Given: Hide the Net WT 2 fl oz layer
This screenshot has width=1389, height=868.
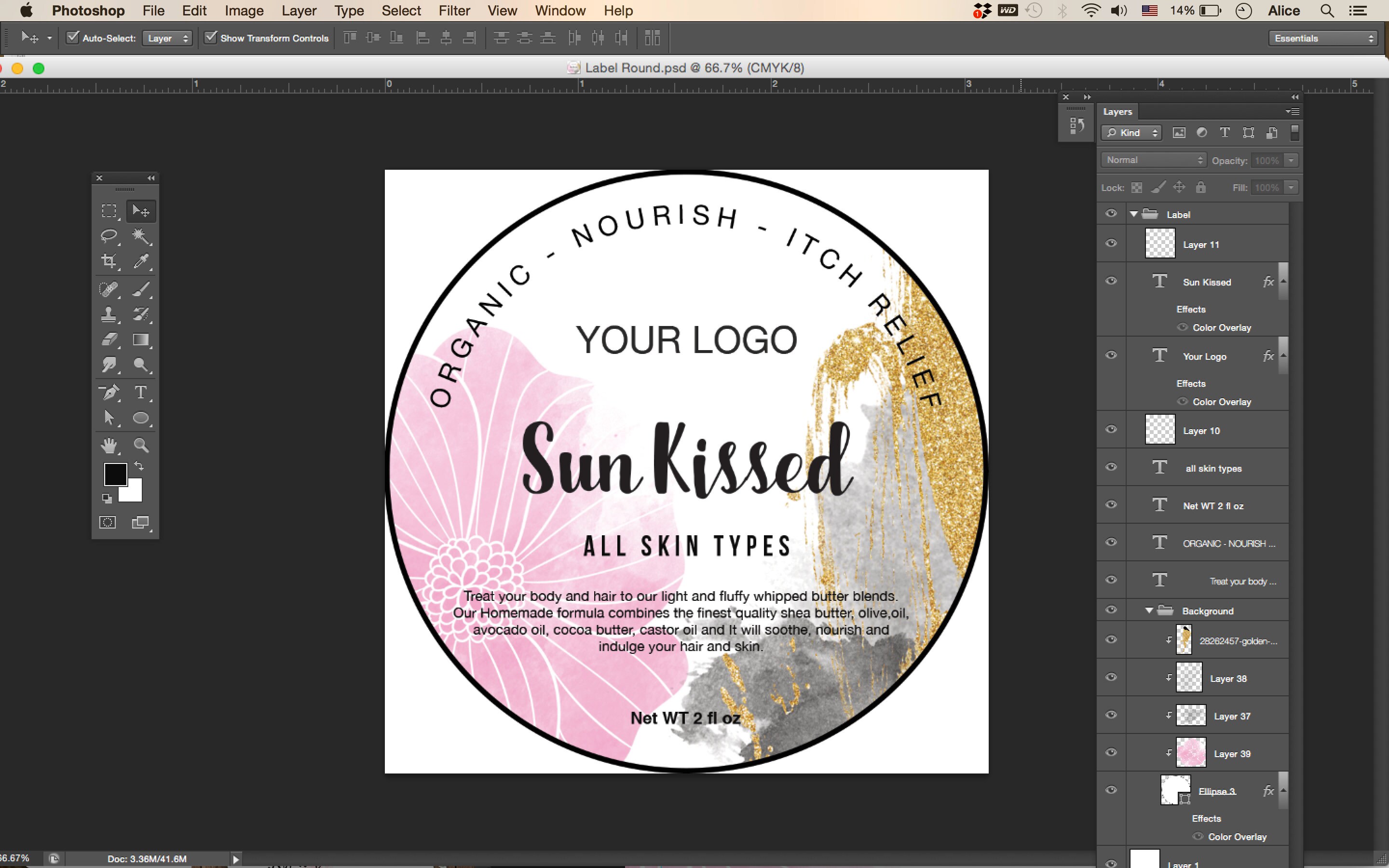Looking at the screenshot, I should pyautogui.click(x=1111, y=504).
